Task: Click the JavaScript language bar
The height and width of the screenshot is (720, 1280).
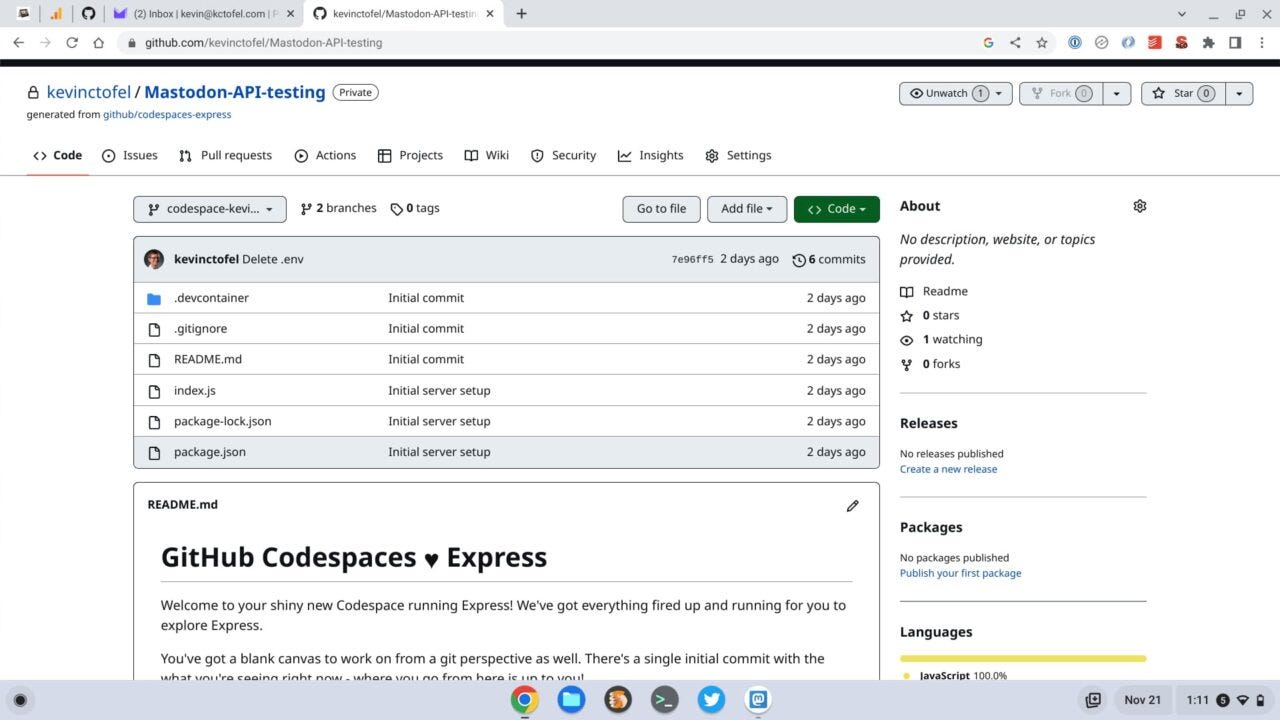Action: pos(1023,658)
